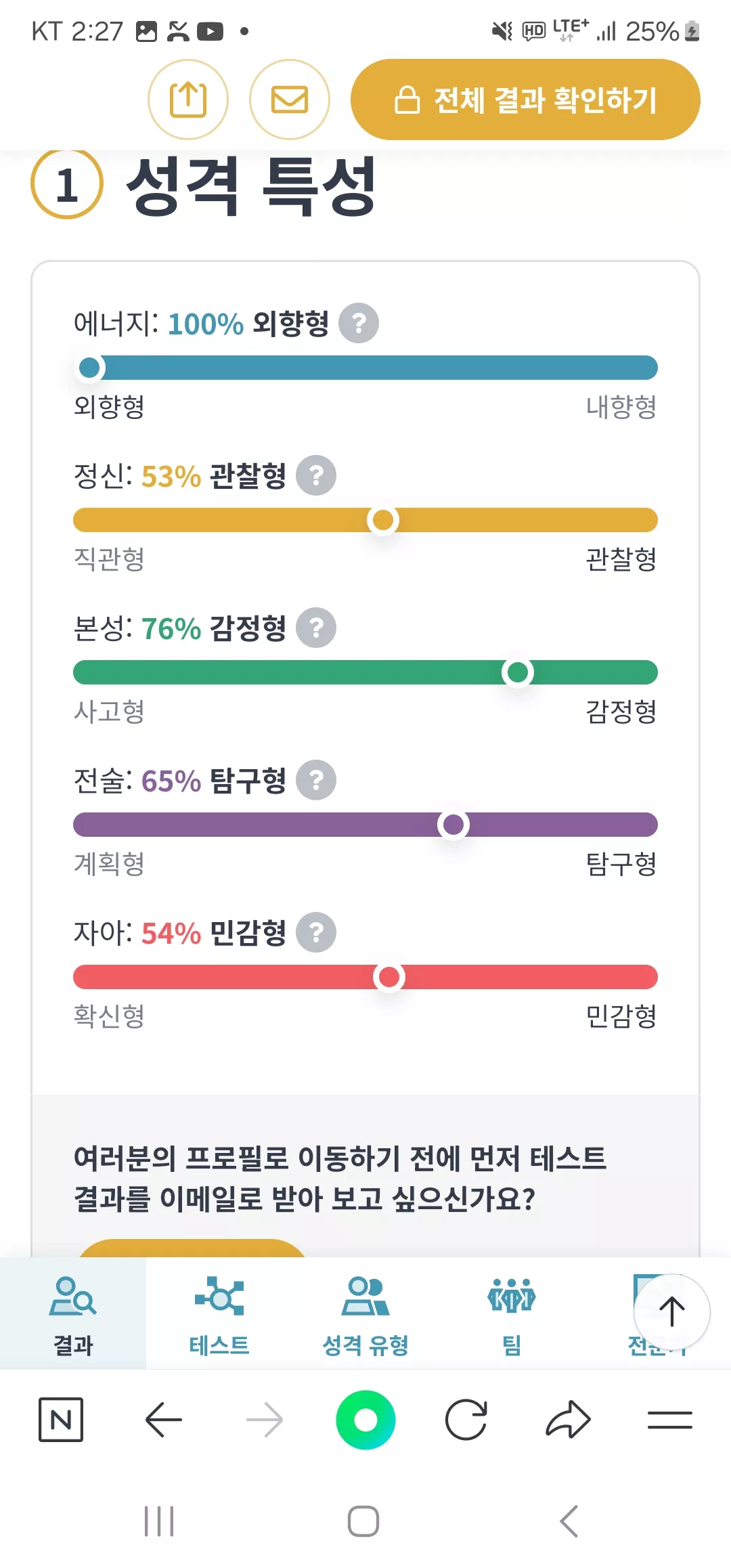Click the 본성 green slider handle
731x1568 pixels.
click(x=518, y=672)
